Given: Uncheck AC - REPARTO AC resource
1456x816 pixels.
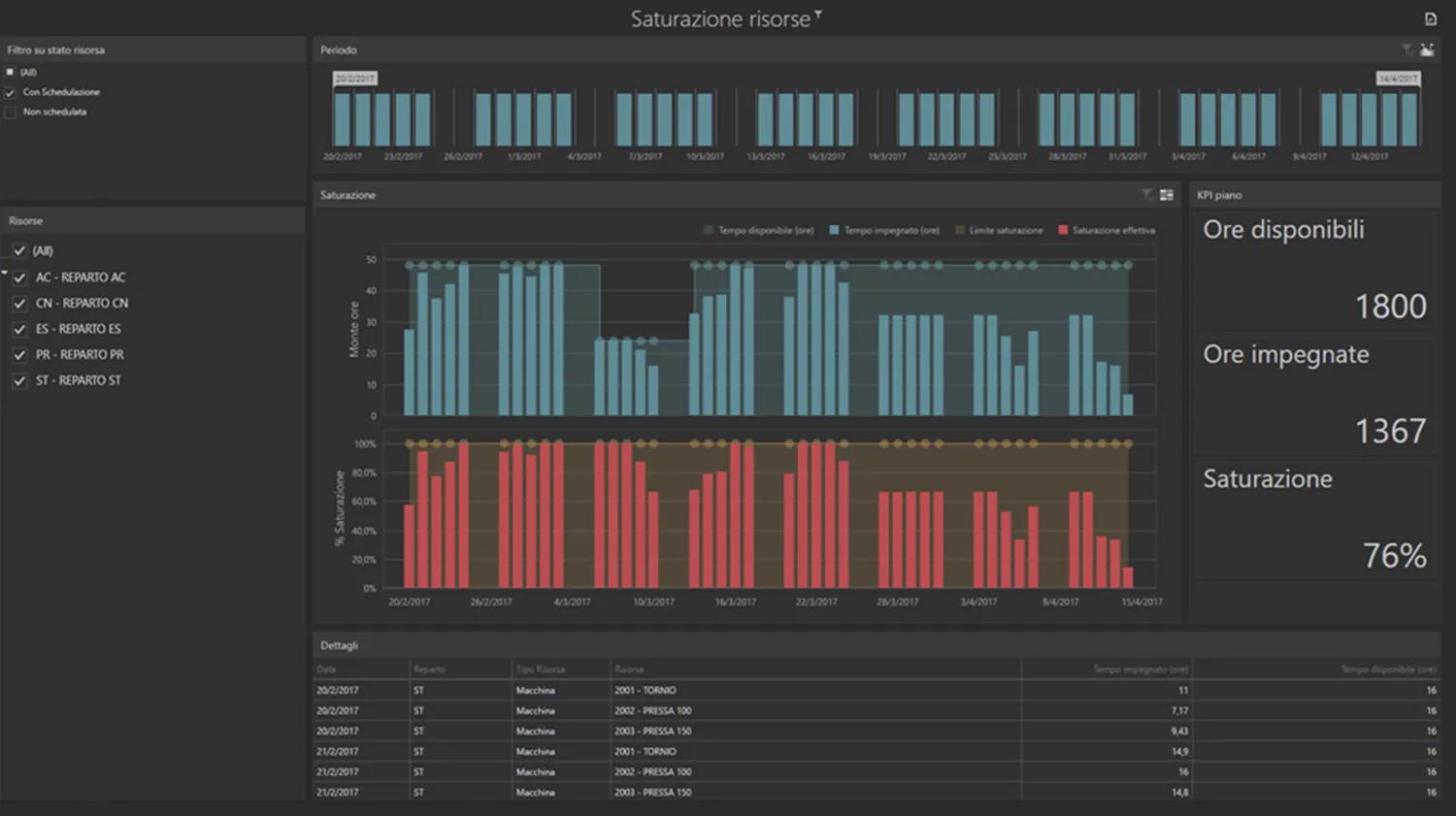Looking at the screenshot, I should [x=19, y=277].
